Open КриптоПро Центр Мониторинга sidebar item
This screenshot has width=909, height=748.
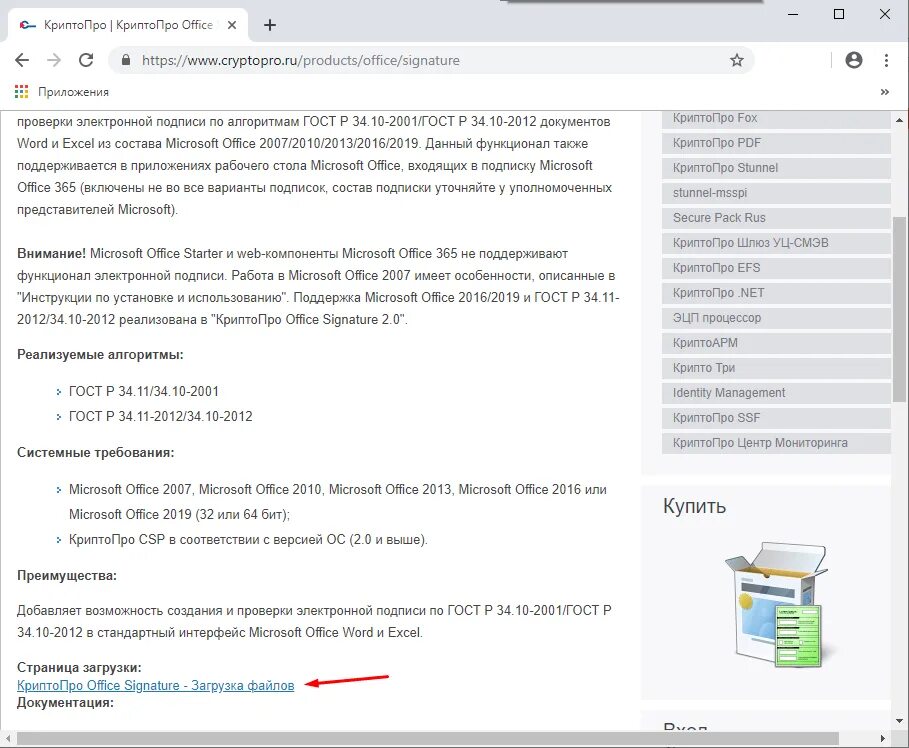(776, 443)
